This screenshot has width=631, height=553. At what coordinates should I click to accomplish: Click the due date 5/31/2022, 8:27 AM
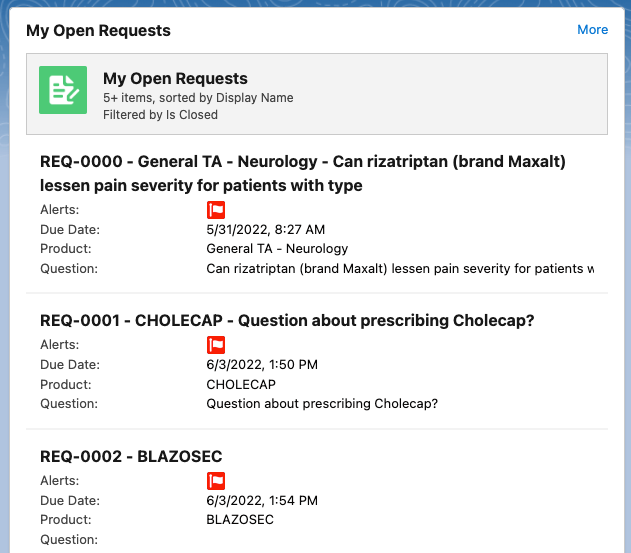[x=265, y=230]
